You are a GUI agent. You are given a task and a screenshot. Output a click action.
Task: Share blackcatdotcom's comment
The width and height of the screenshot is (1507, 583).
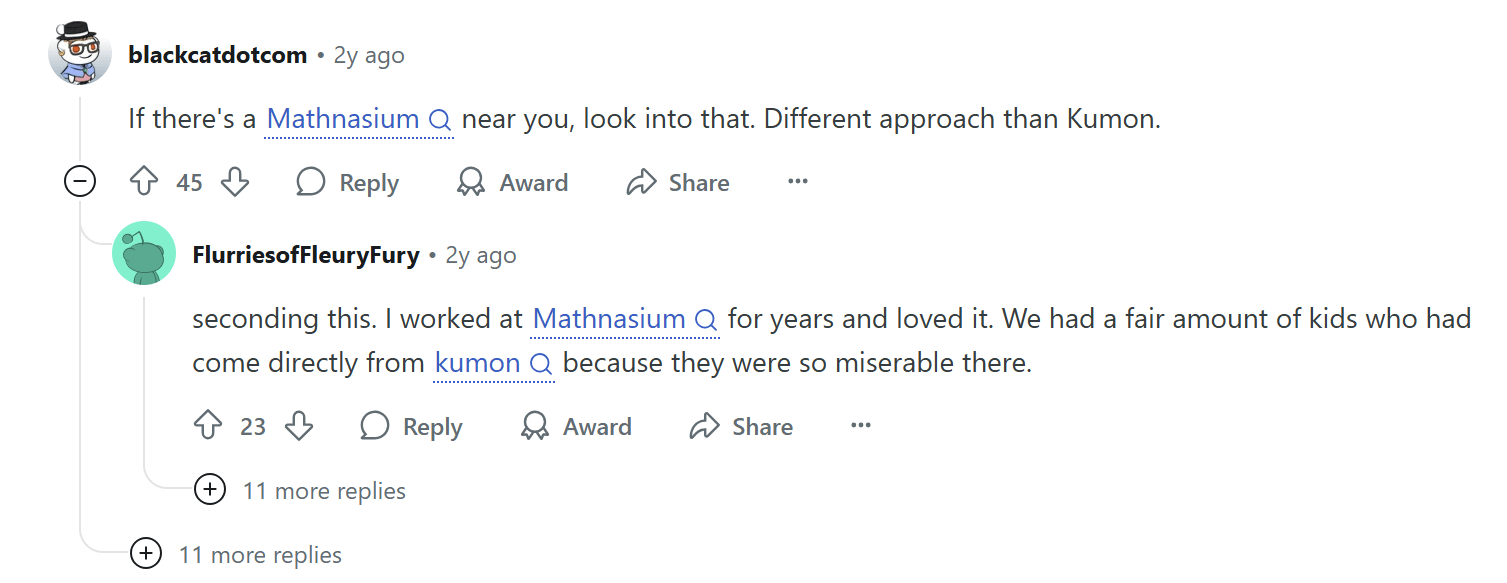[x=678, y=182]
